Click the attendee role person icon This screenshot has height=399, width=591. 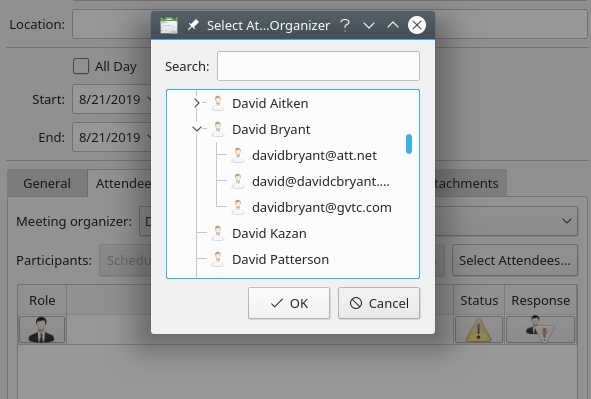point(42,330)
